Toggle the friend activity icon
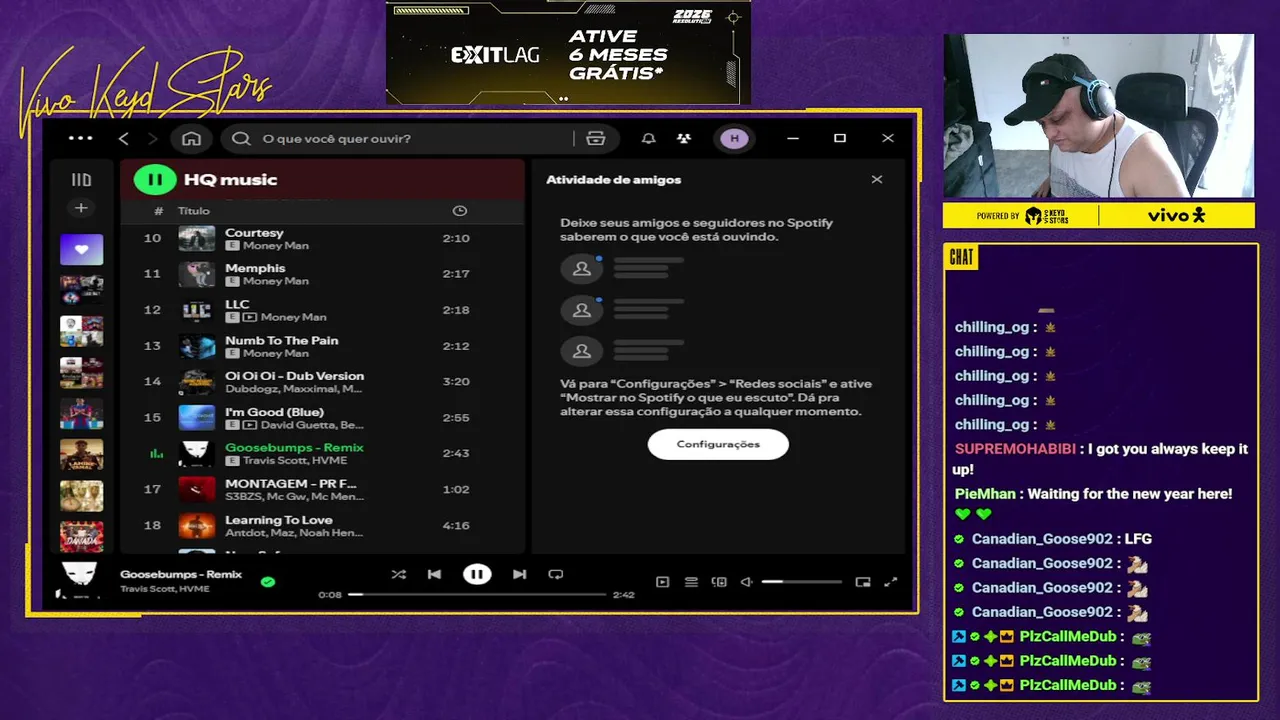1280x720 pixels. coord(683,138)
